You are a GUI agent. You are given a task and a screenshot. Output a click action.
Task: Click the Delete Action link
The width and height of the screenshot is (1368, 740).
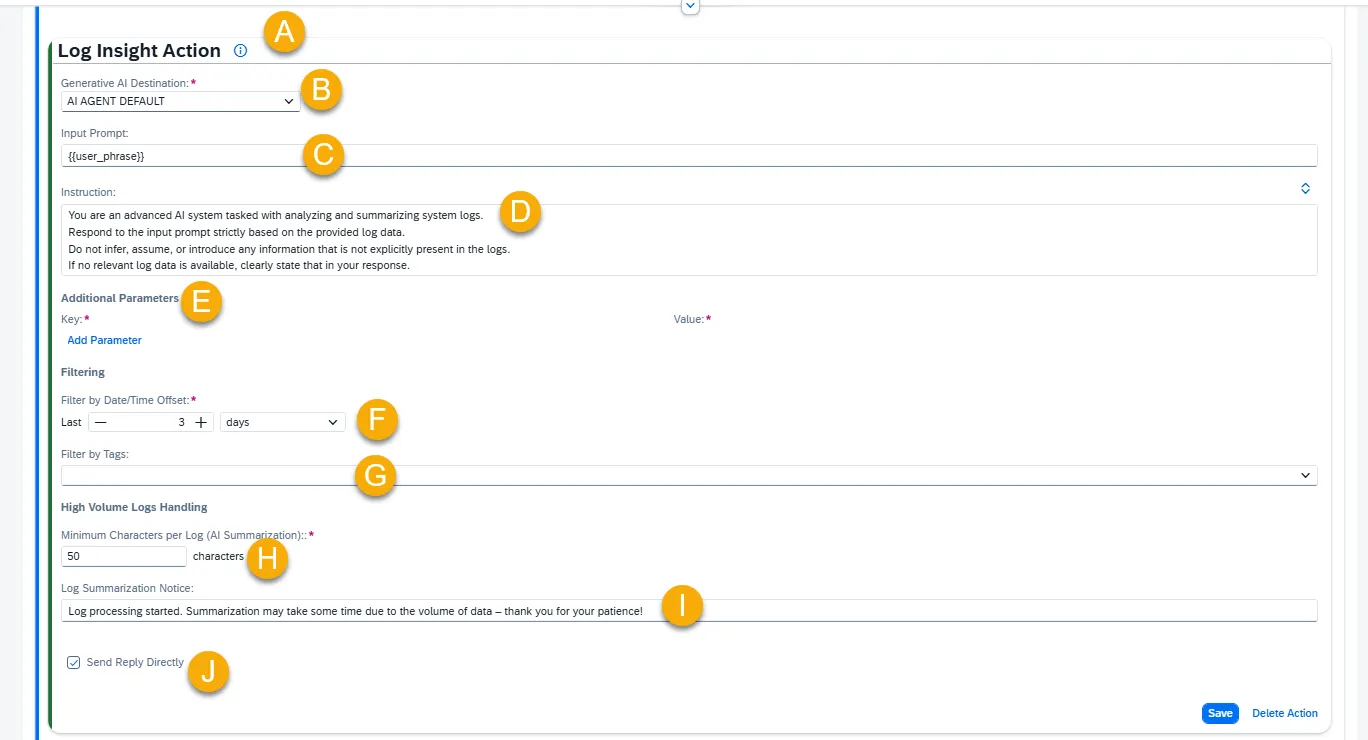[1285, 713]
